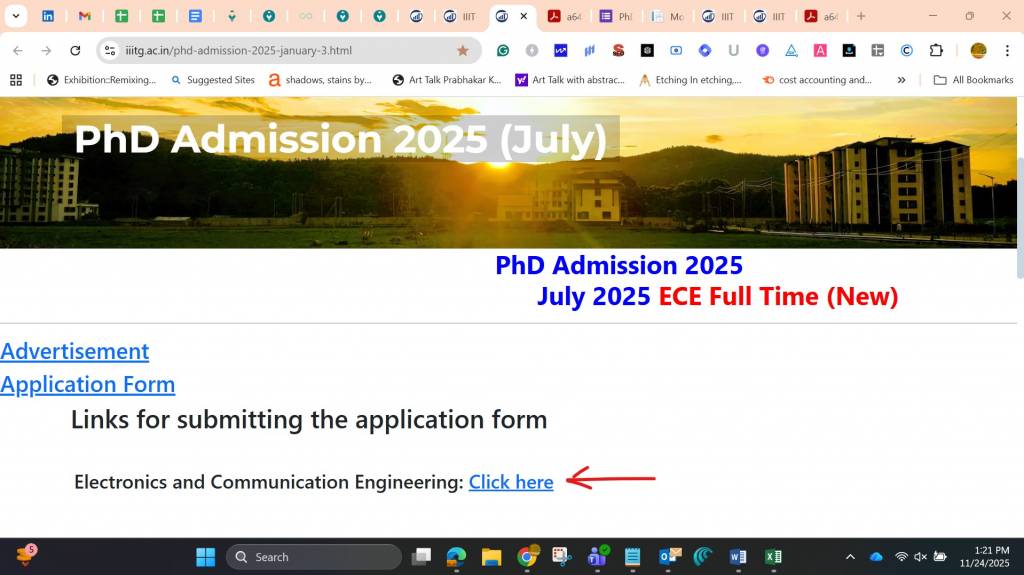Screen dimensions: 1024x575
Task: Open 'shadows, stains by...' bookmark
Action: (321, 80)
